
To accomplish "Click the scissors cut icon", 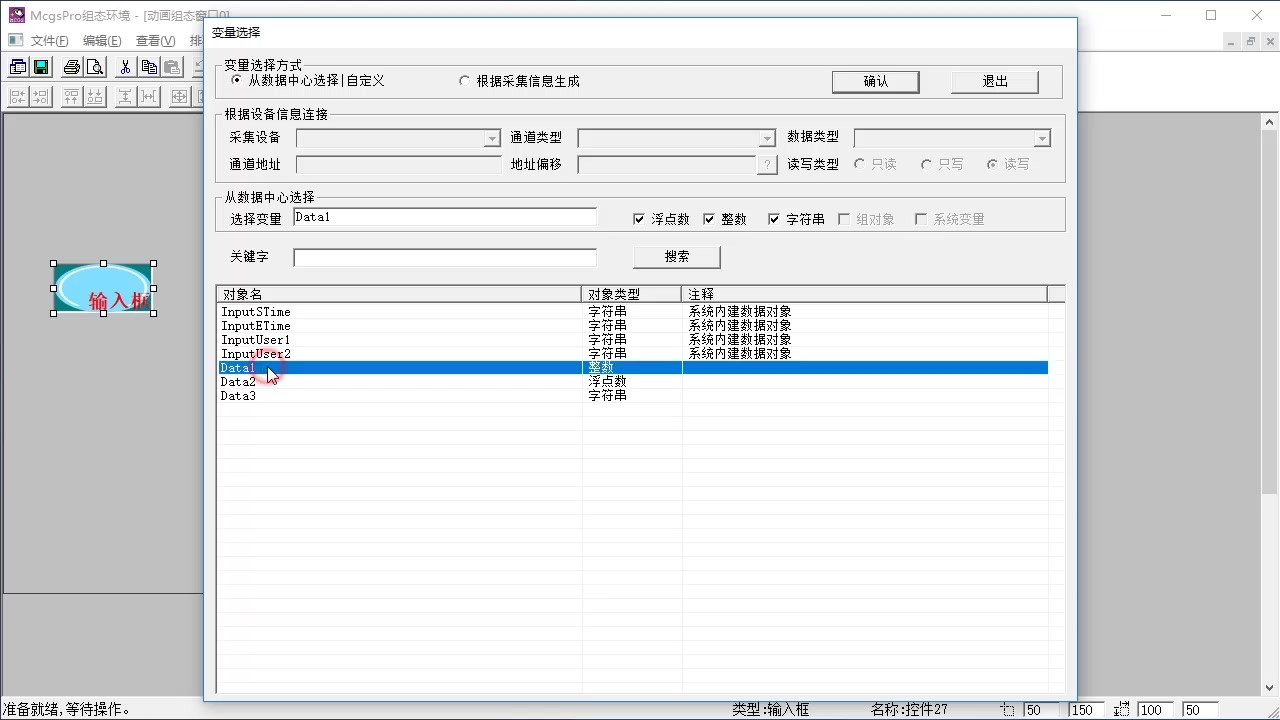I will pos(125,67).
